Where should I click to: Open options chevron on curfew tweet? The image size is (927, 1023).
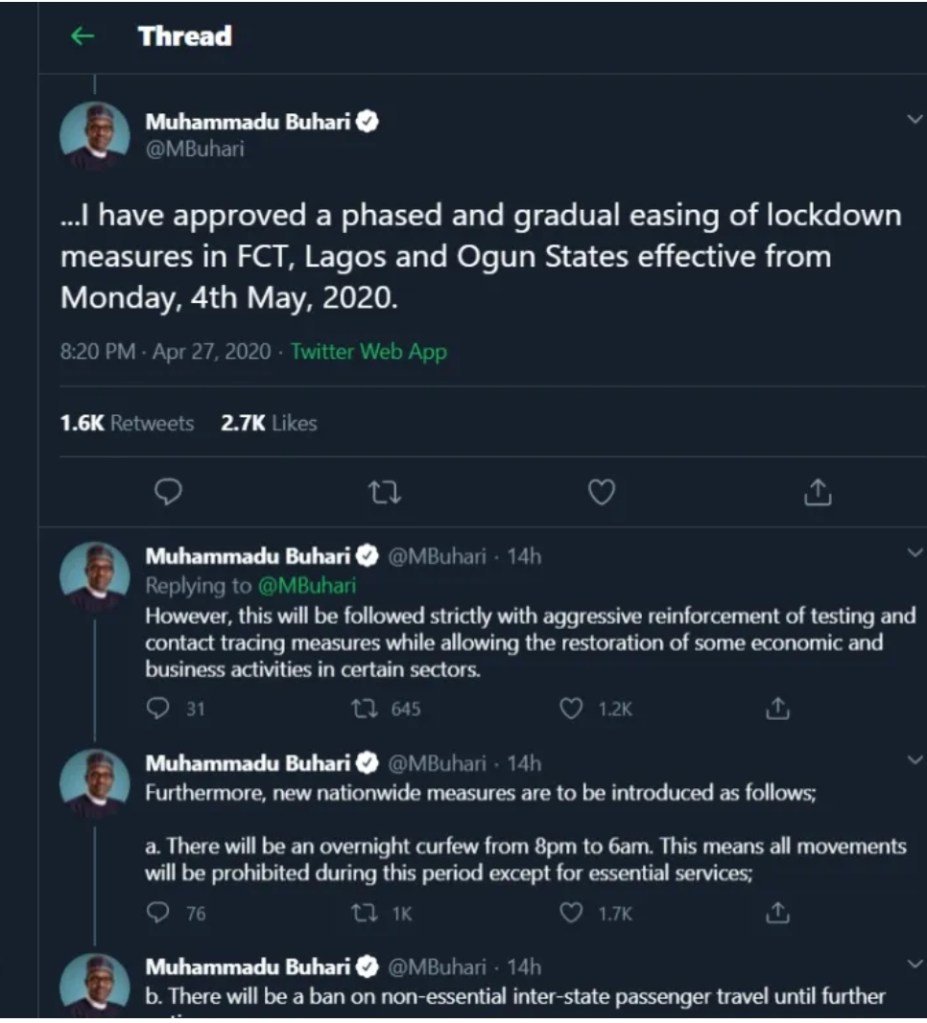click(914, 760)
